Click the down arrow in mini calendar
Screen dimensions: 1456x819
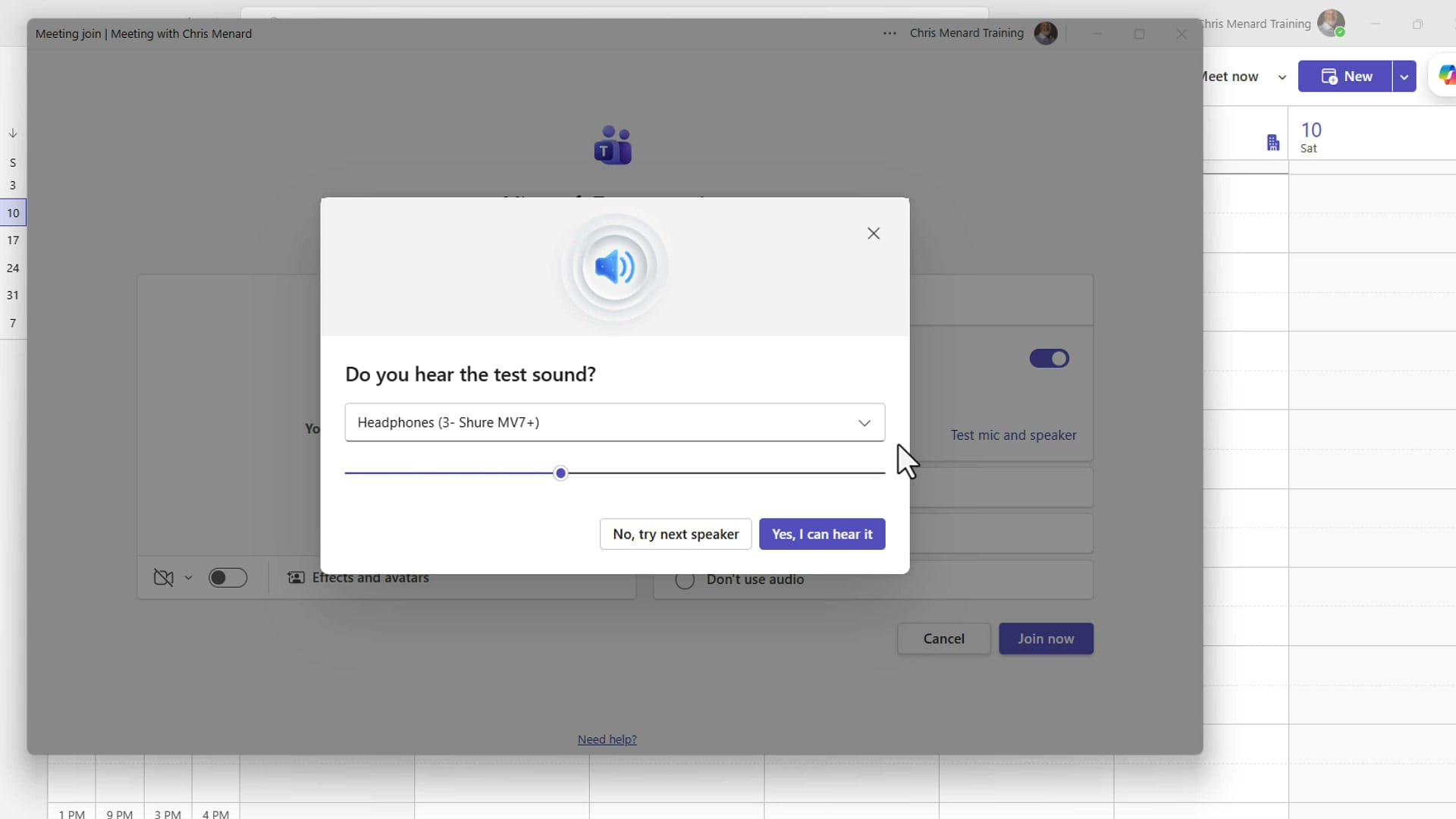pyautogui.click(x=13, y=133)
